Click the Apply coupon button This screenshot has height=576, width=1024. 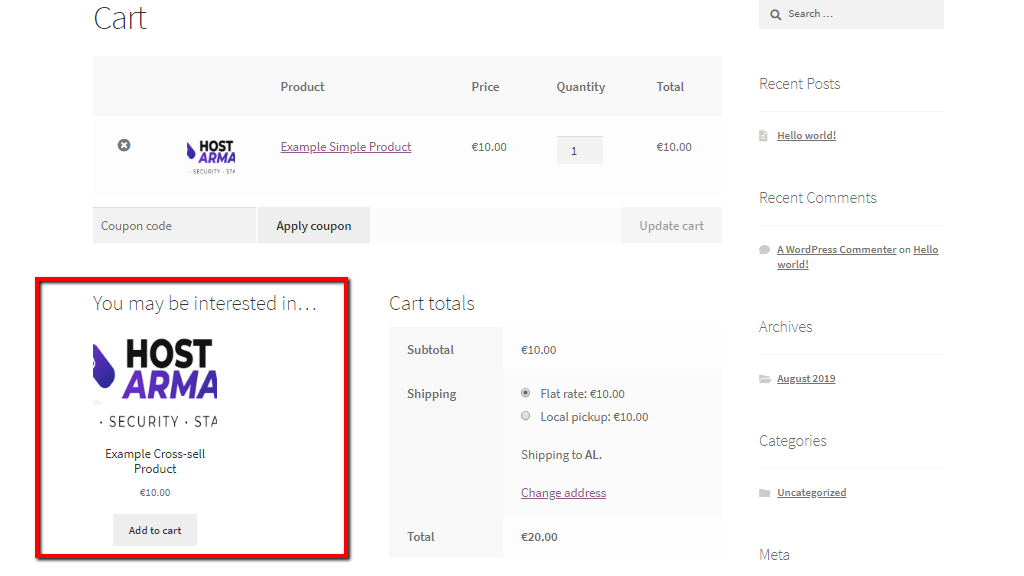click(x=314, y=225)
